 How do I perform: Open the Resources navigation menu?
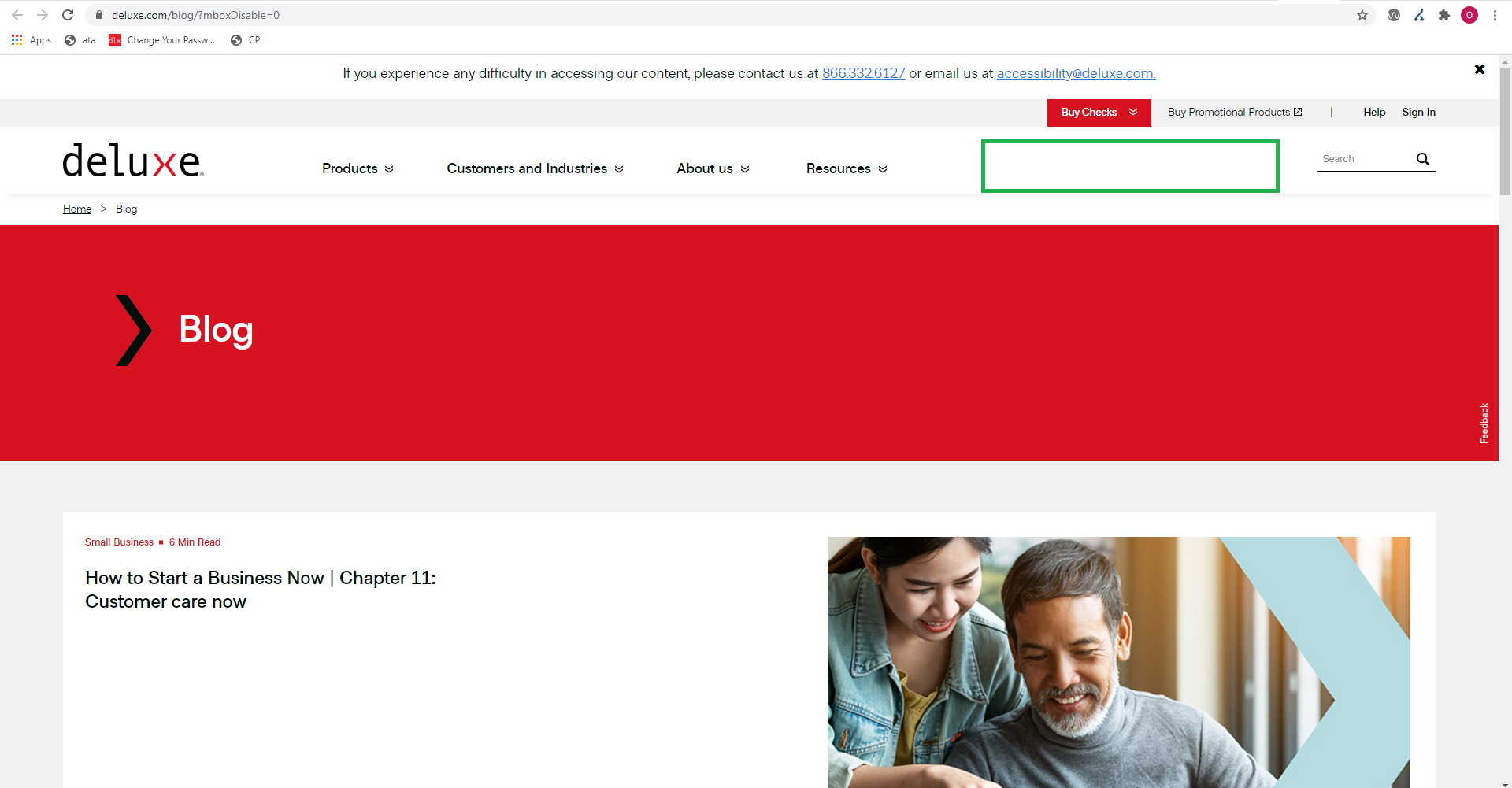847,168
